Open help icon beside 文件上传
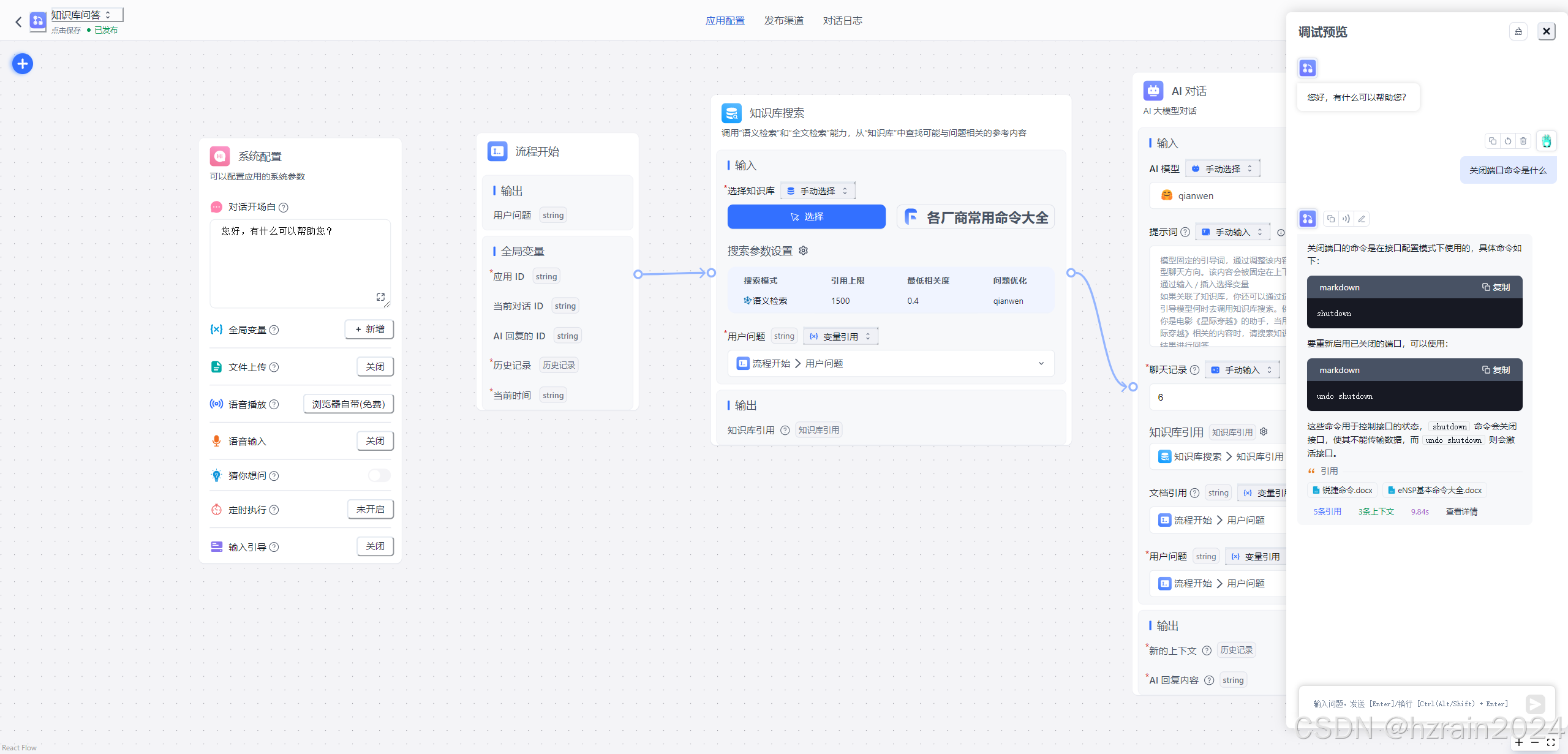 point(274,368)
